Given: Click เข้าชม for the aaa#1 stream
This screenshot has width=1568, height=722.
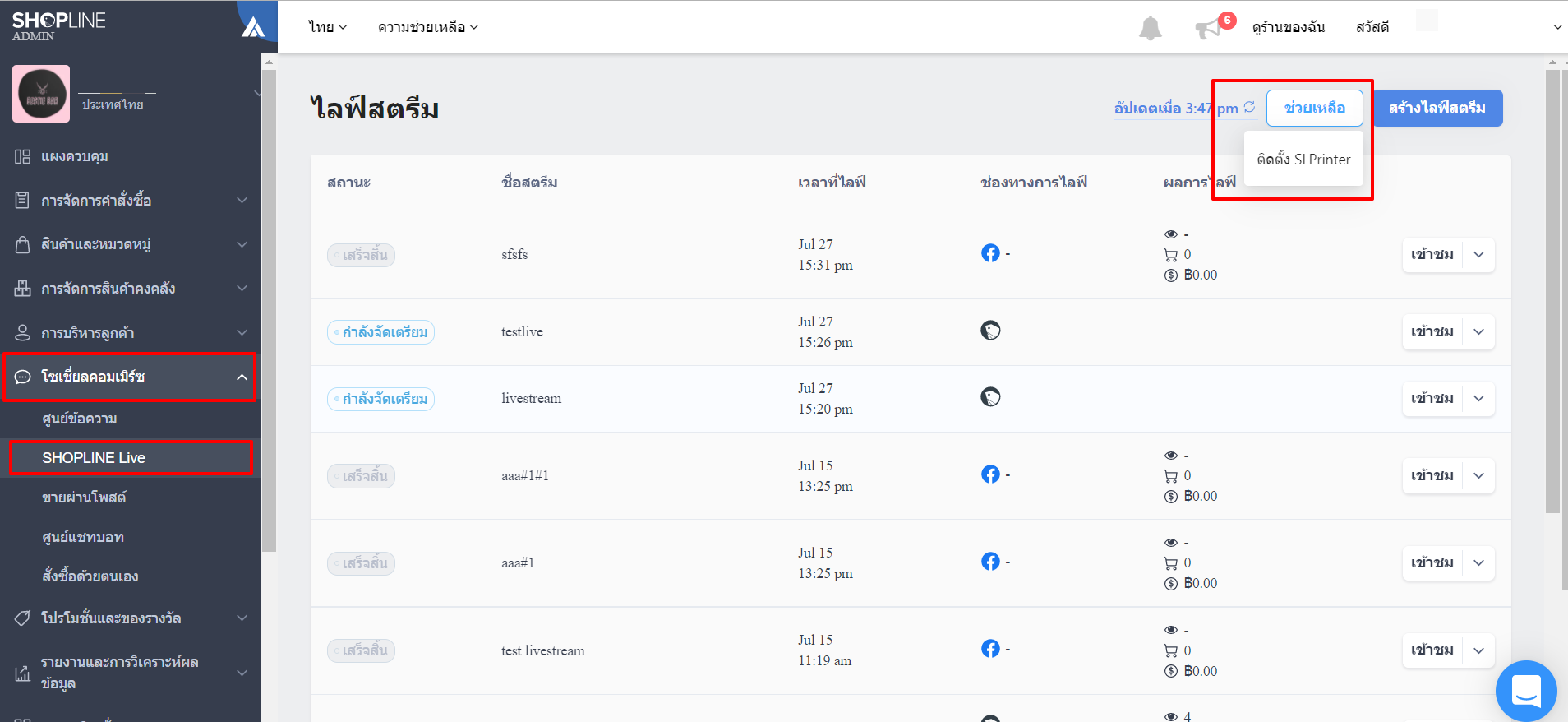Looking at the screenshot, I should [1432, 562].
